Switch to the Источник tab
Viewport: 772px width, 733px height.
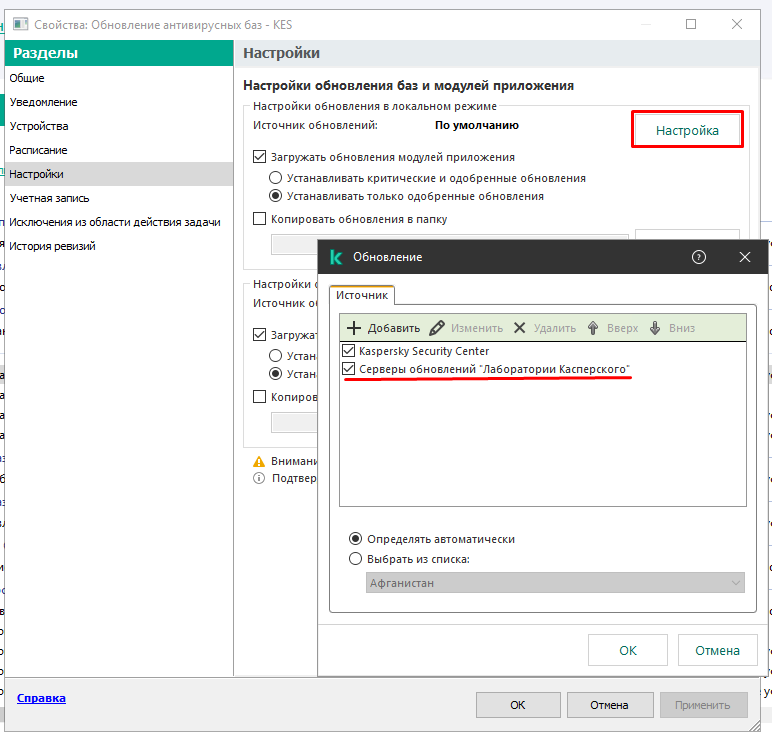(362, 295)
